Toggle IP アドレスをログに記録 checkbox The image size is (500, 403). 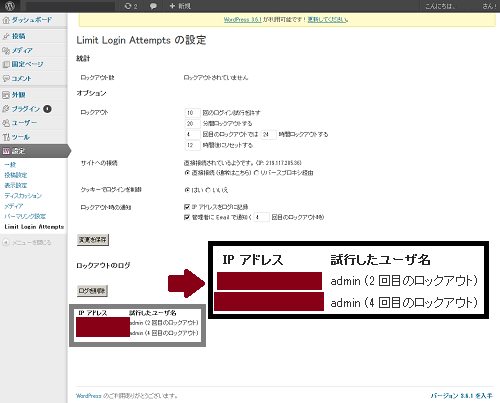click(x=187, y=207)
